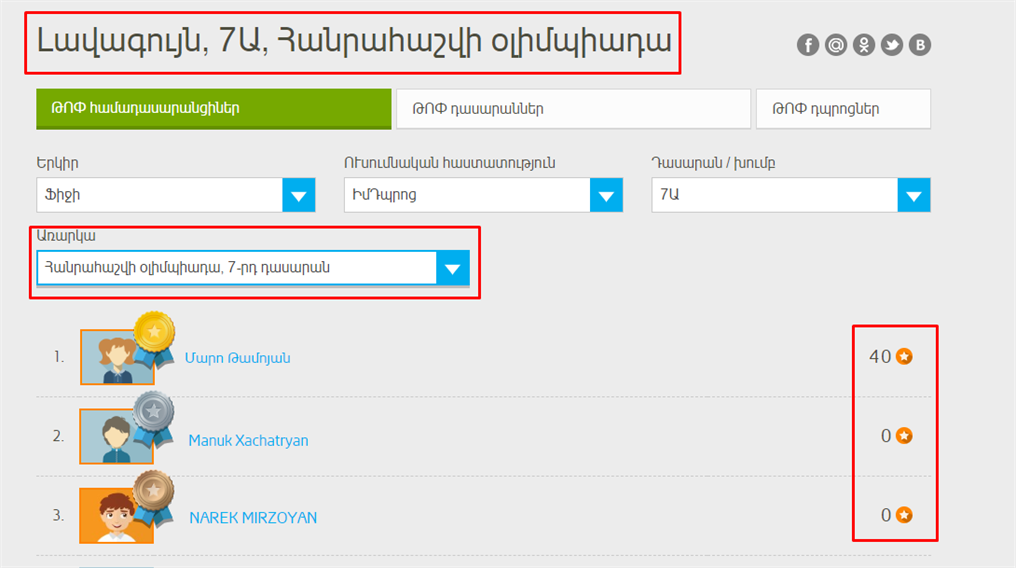Click the Դասարան / խումբ label
Viewport: 1016px width, 568px height.
(x=713, y=163)
